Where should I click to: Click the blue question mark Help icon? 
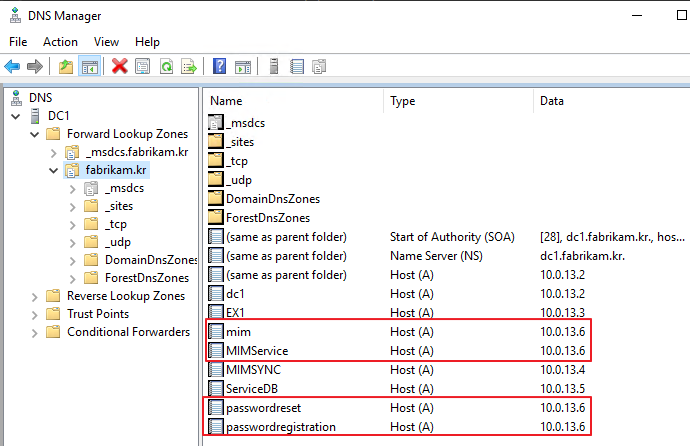[219, 66]
